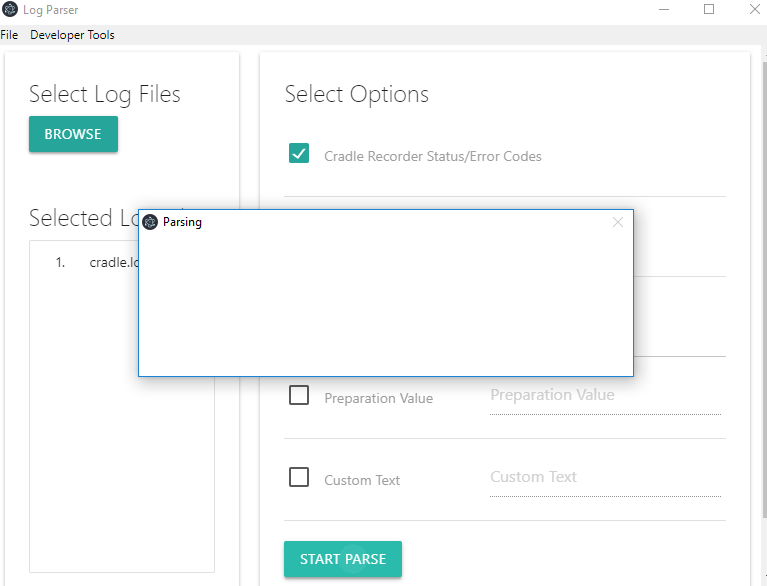Uncheck Cradle Recorder Status/Error Codes checkbox
This screenshot has height=586, width=767.
point(299,153)
